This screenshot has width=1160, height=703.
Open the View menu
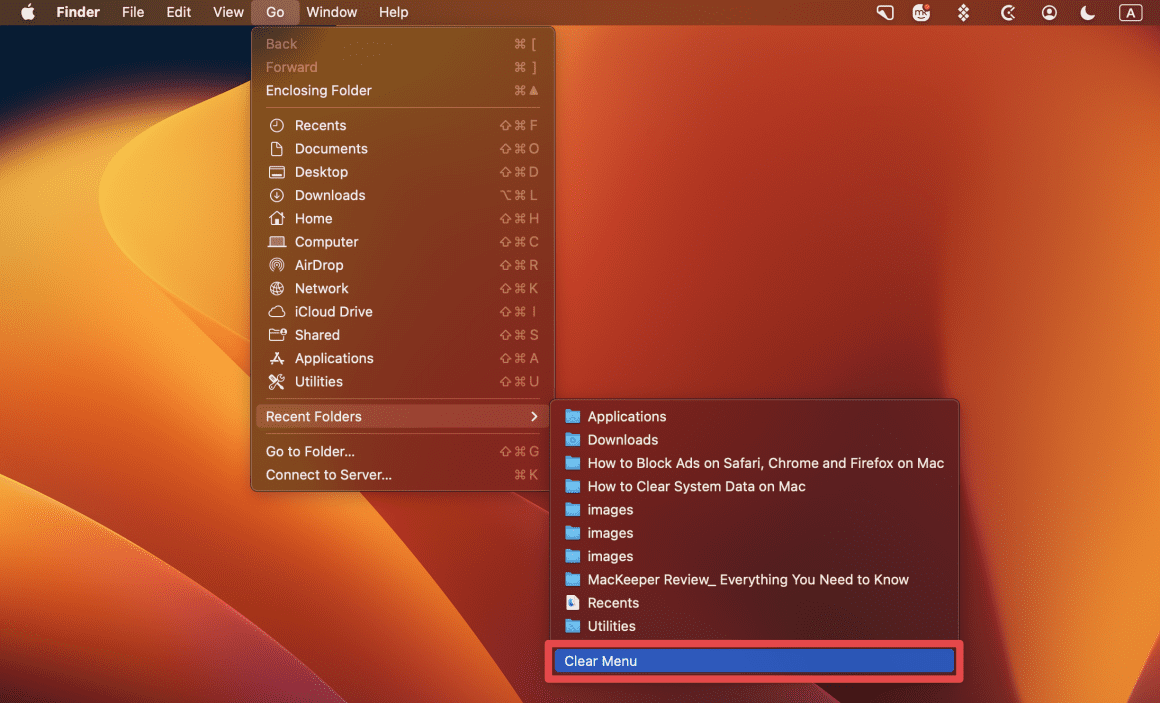[227, 12]
